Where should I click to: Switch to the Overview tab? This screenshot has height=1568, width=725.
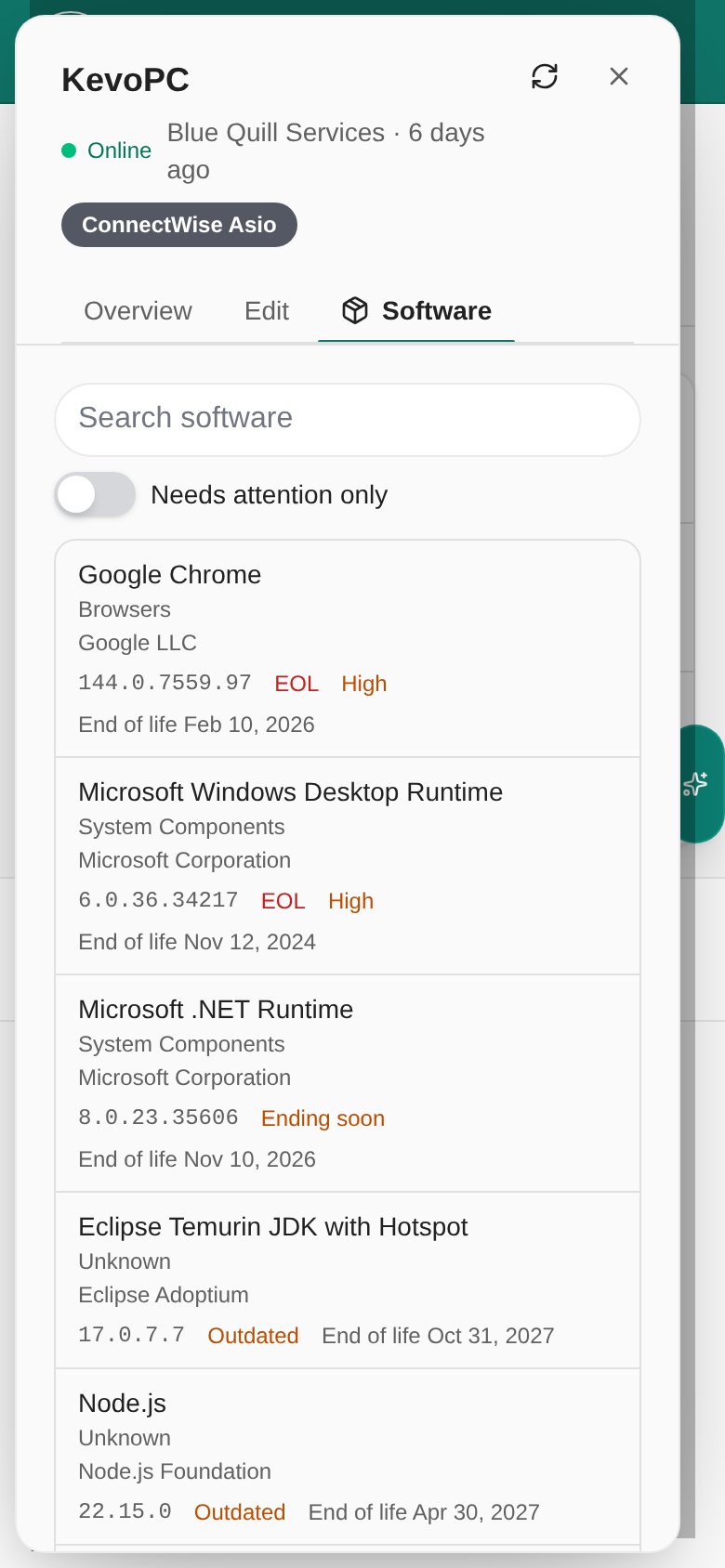(138, 310)
